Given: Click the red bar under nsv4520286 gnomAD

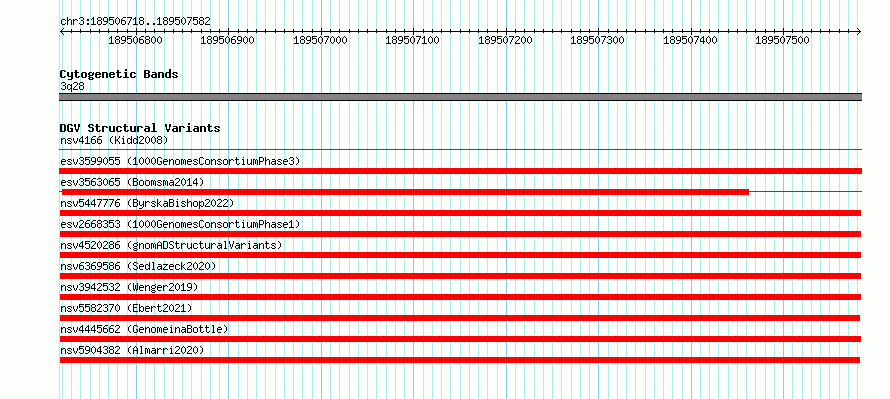Looking at the screenshot, I should (460, 255).
